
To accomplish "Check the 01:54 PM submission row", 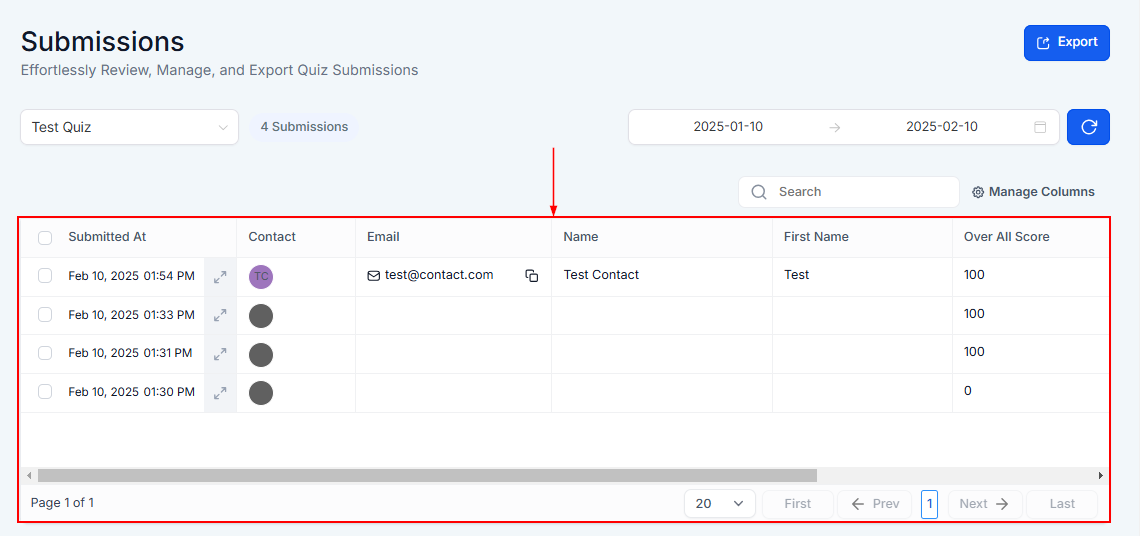I will pyautogui.click(x=45, y=276).
